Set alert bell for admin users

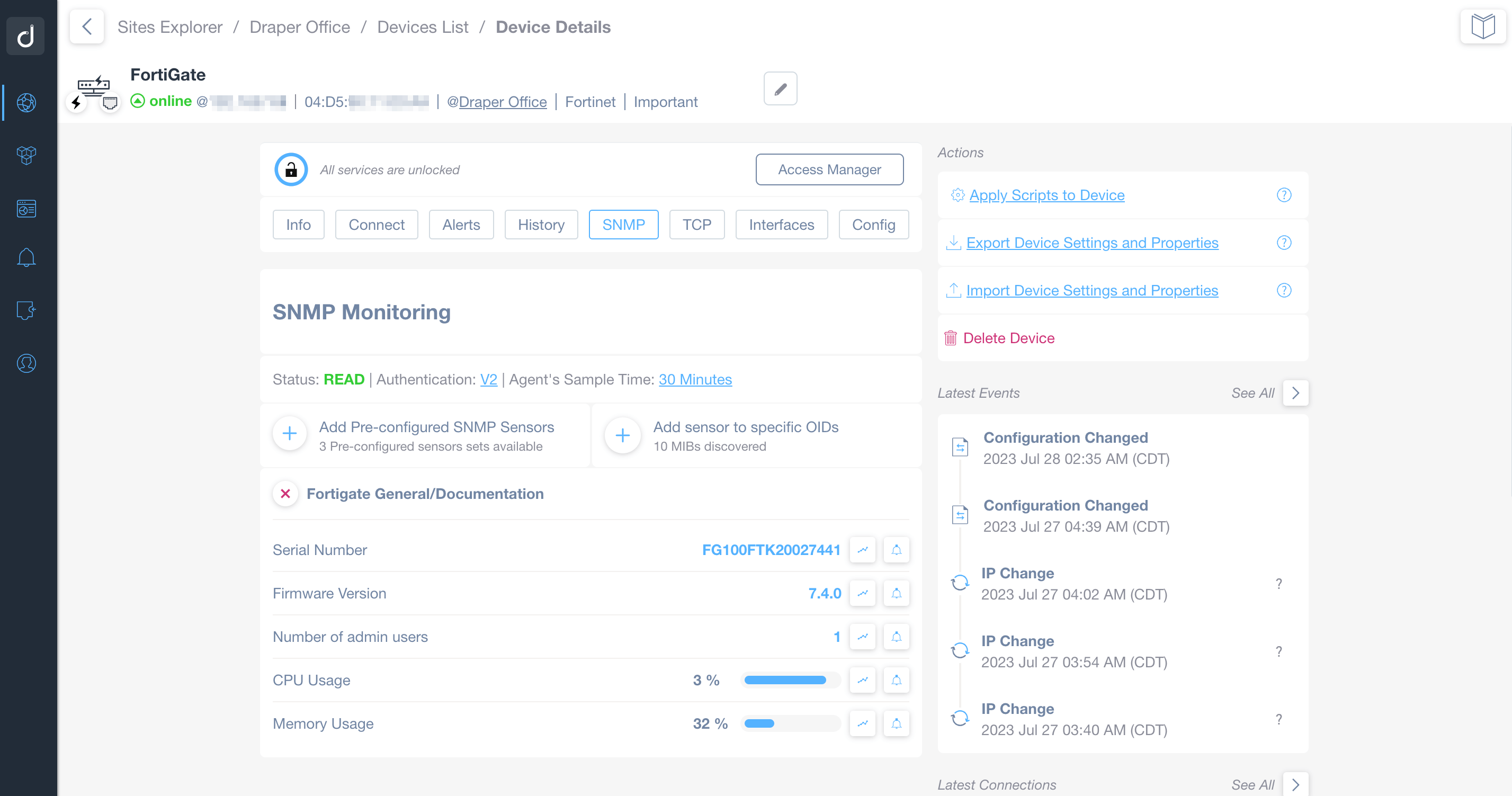tap(896, 637)
